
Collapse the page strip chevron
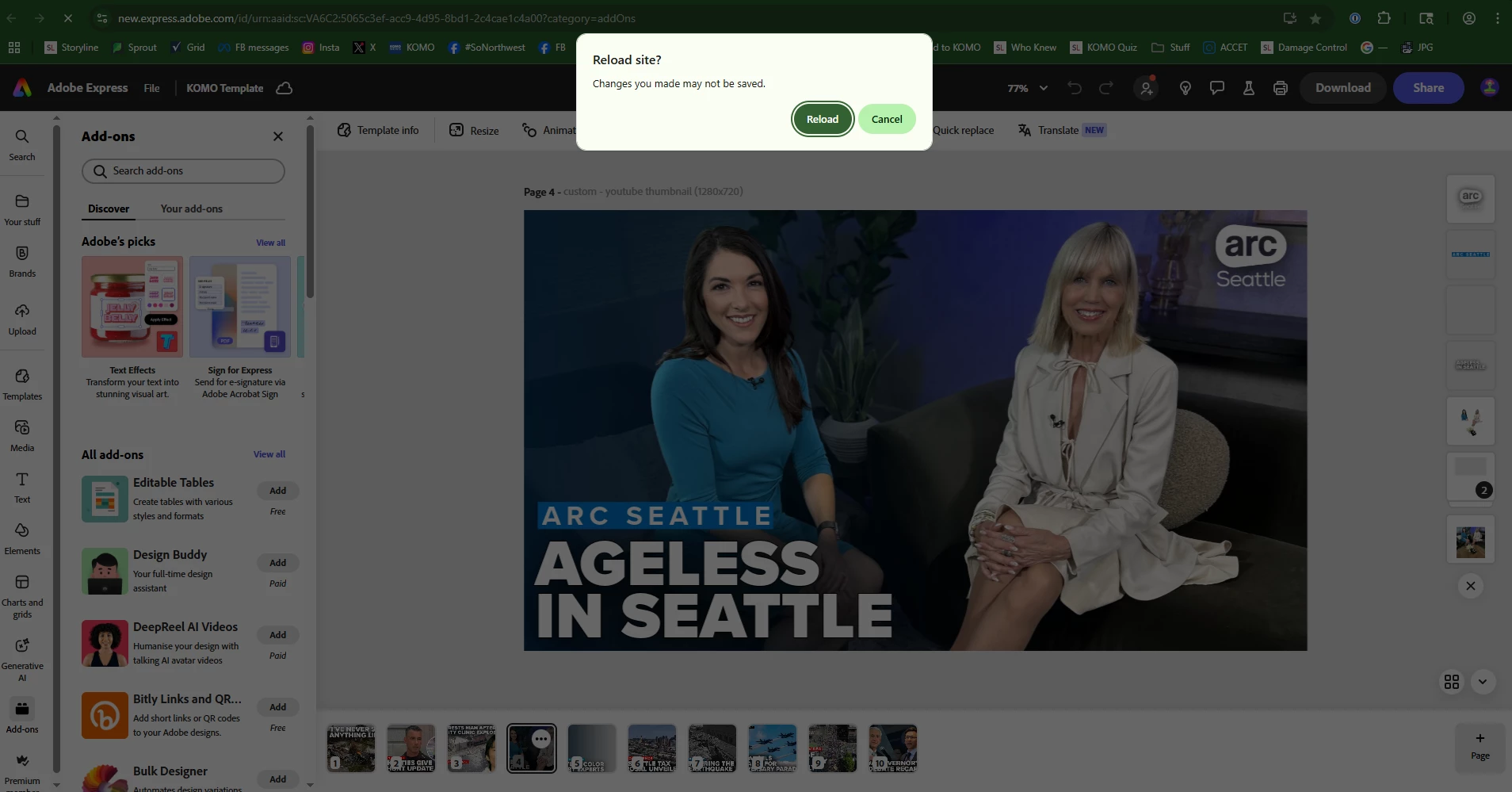(1483, 682)
